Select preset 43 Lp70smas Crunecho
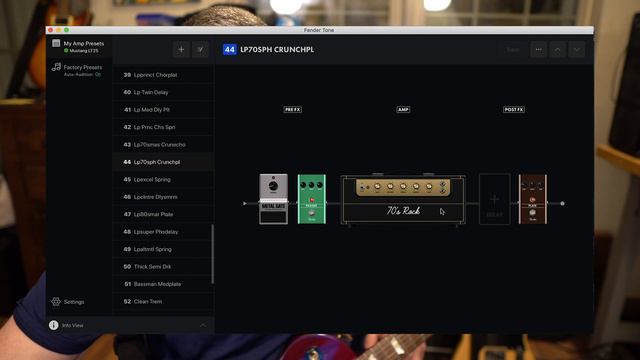640x360 pixels. tap(163, 144)
